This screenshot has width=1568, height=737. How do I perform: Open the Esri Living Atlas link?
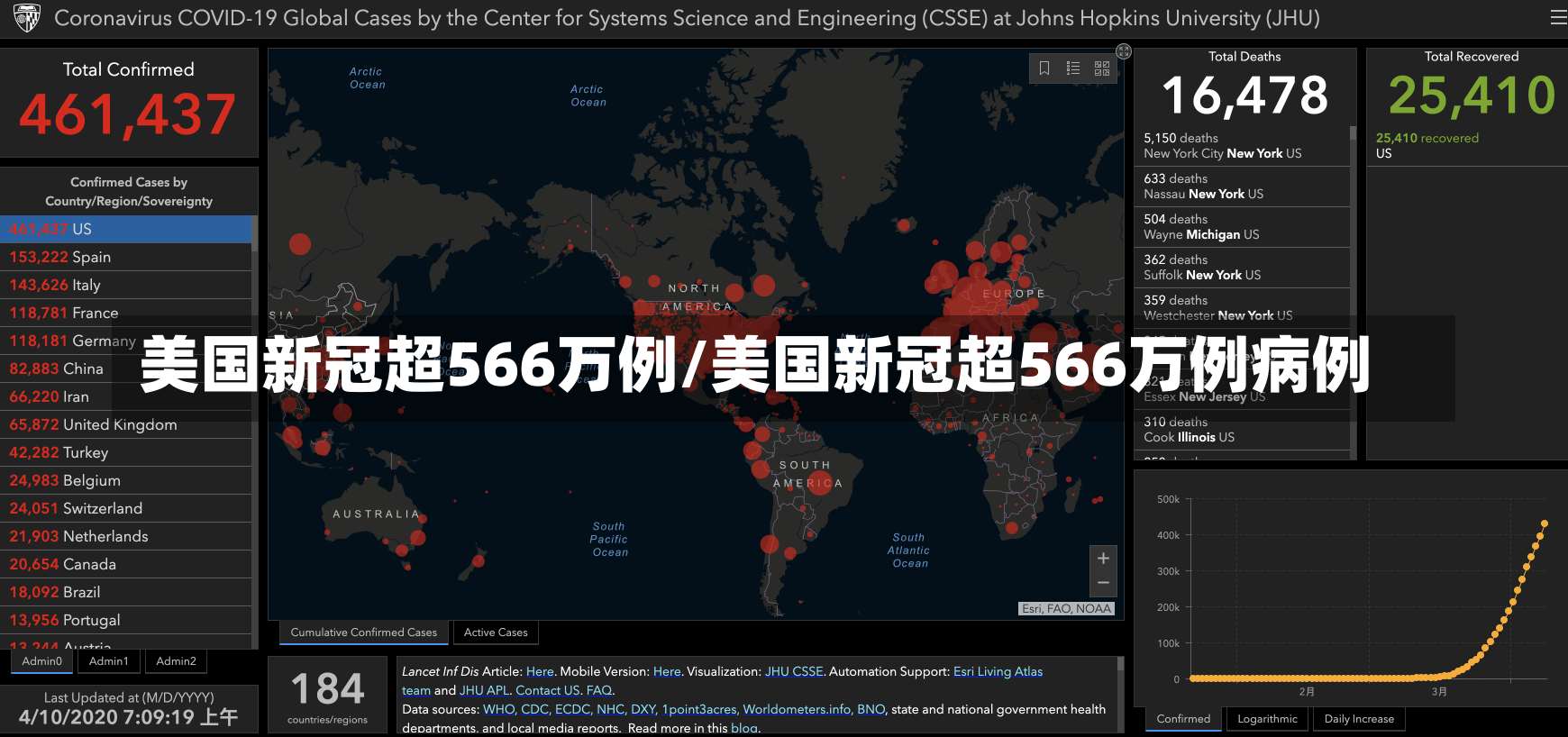(998, 671)
